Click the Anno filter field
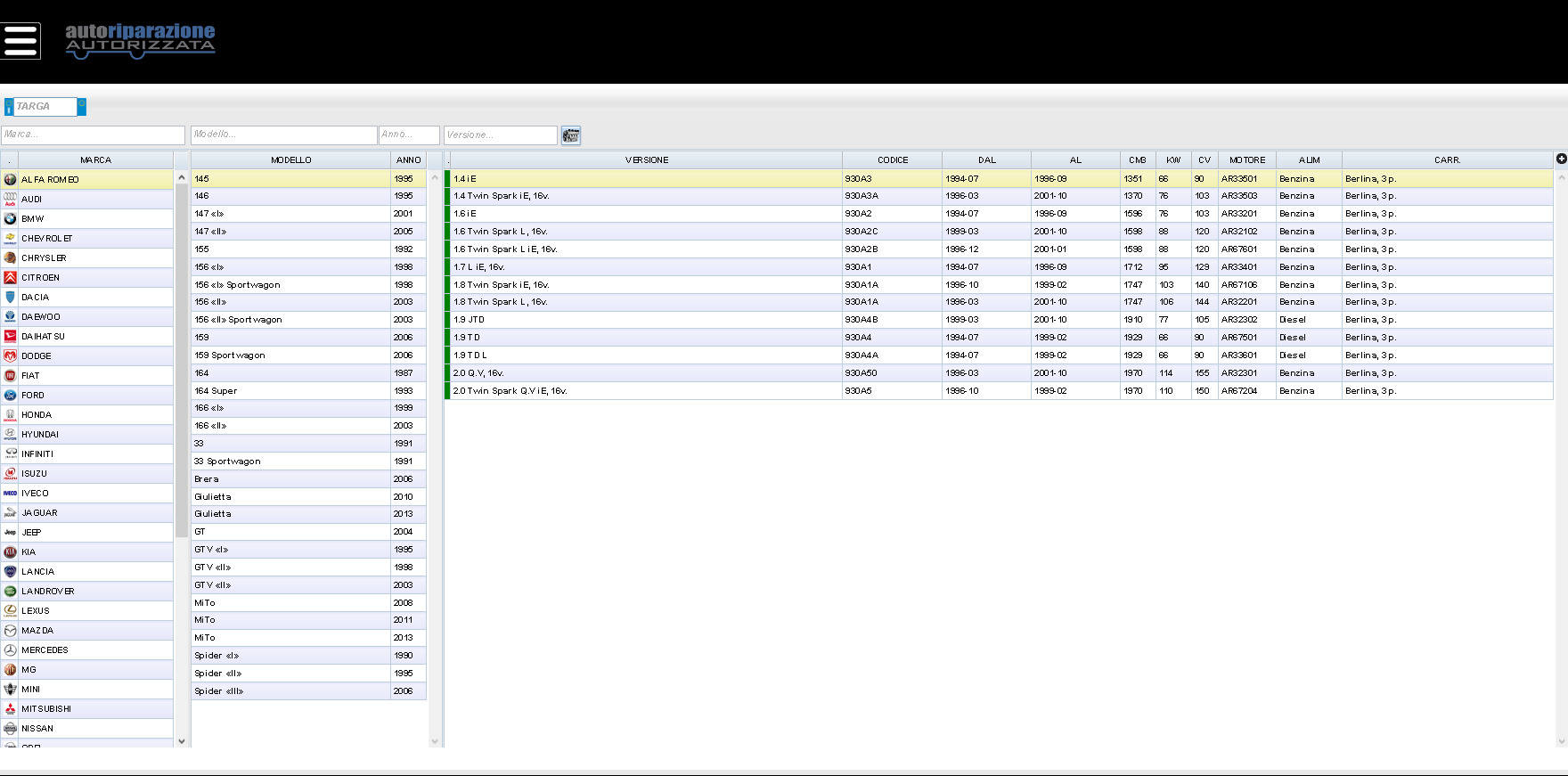Screen dimensions: 1568x776 (409, 135)
